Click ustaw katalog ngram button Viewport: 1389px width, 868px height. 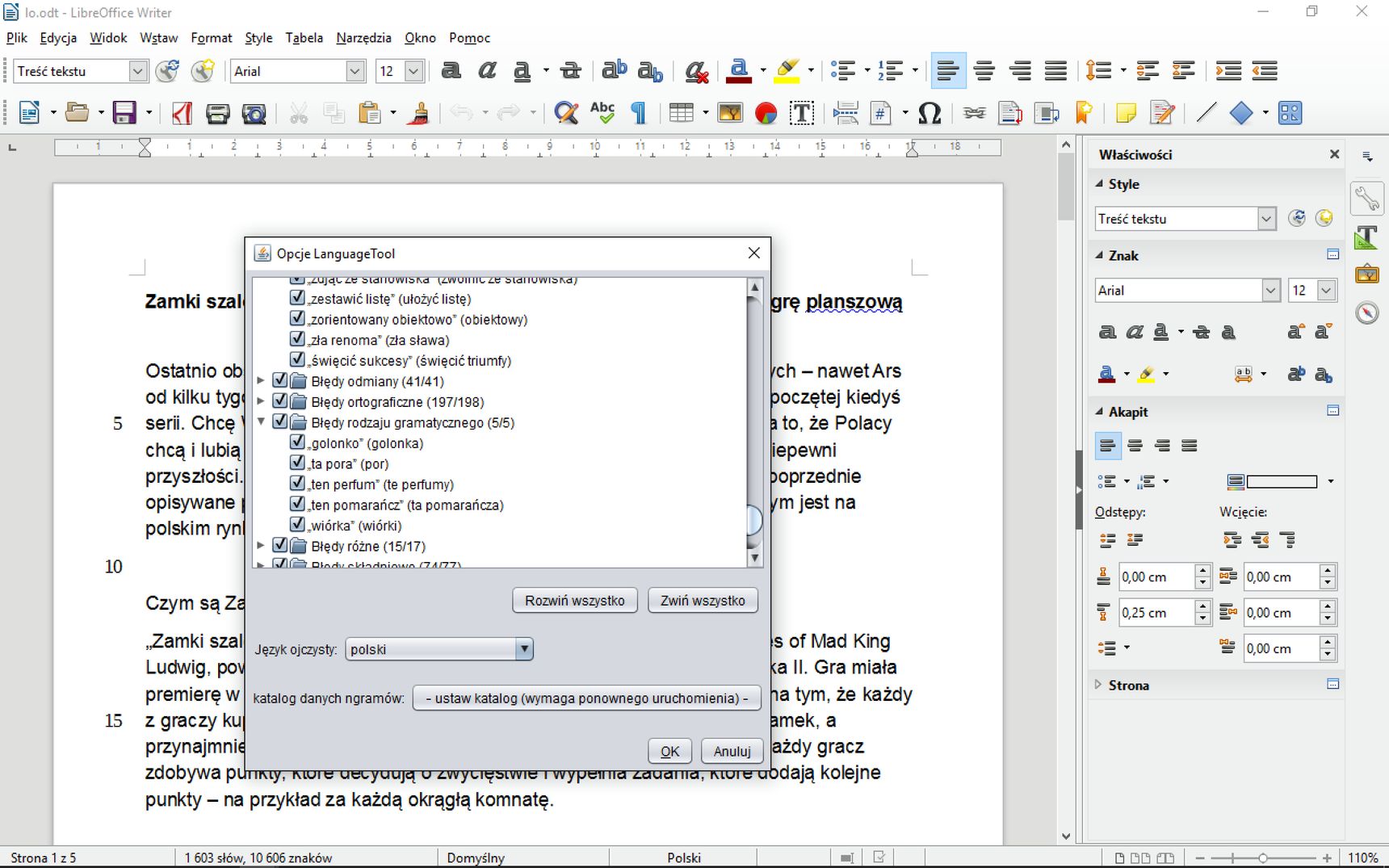(x=587, y=698)
